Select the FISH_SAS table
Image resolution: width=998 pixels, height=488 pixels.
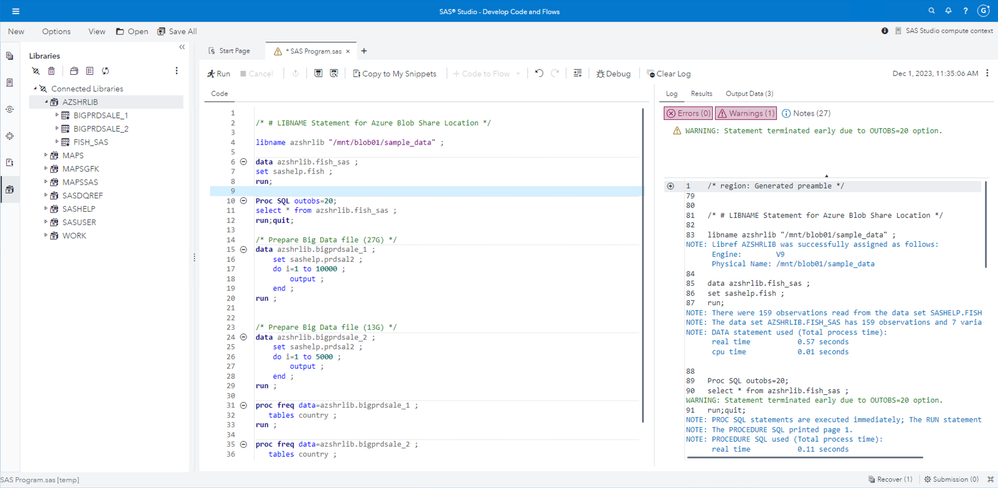coord(90,142)
